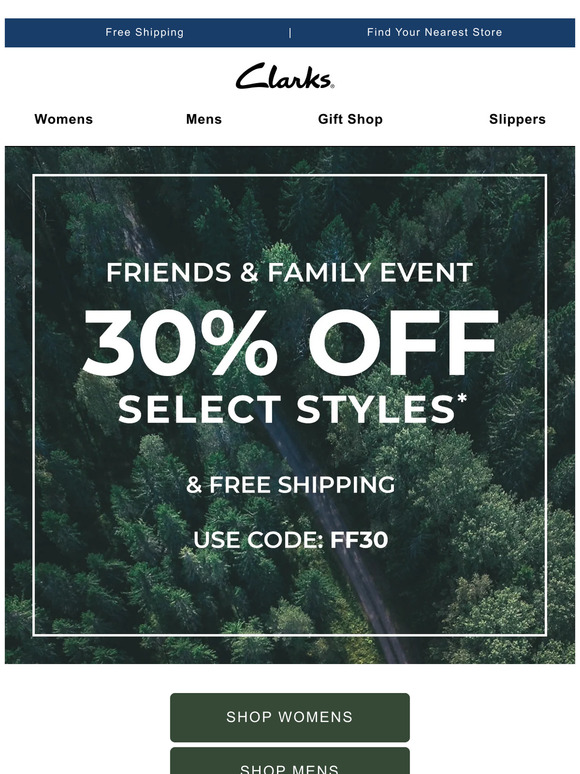Viewport: 580px width, 774px height.
Task: Click the Shop Mens button
Action: [x=290, y=763]
